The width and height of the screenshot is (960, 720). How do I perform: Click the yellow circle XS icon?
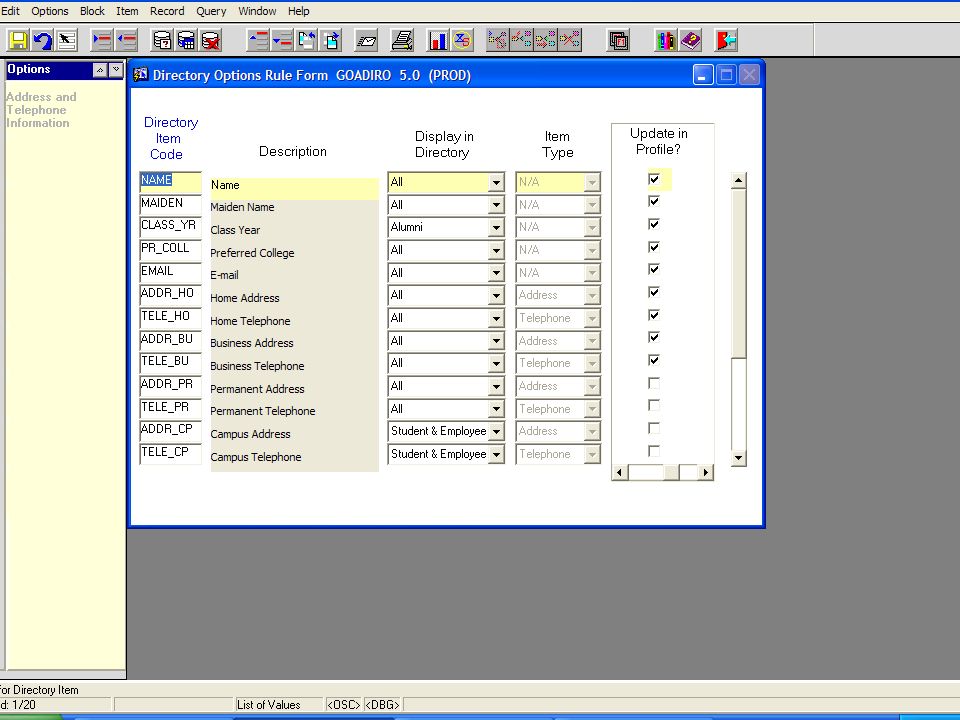462,41
